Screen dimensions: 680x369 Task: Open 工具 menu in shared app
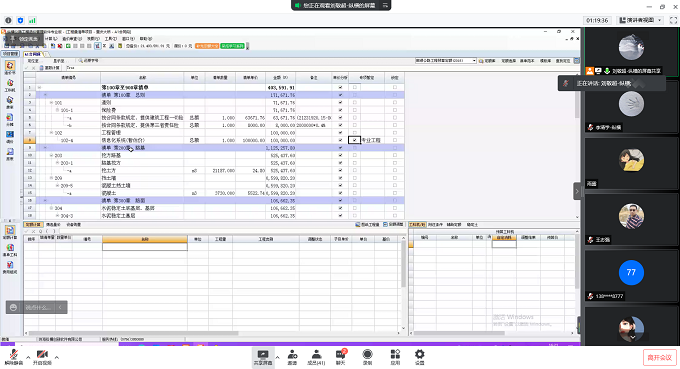point(111,39)
